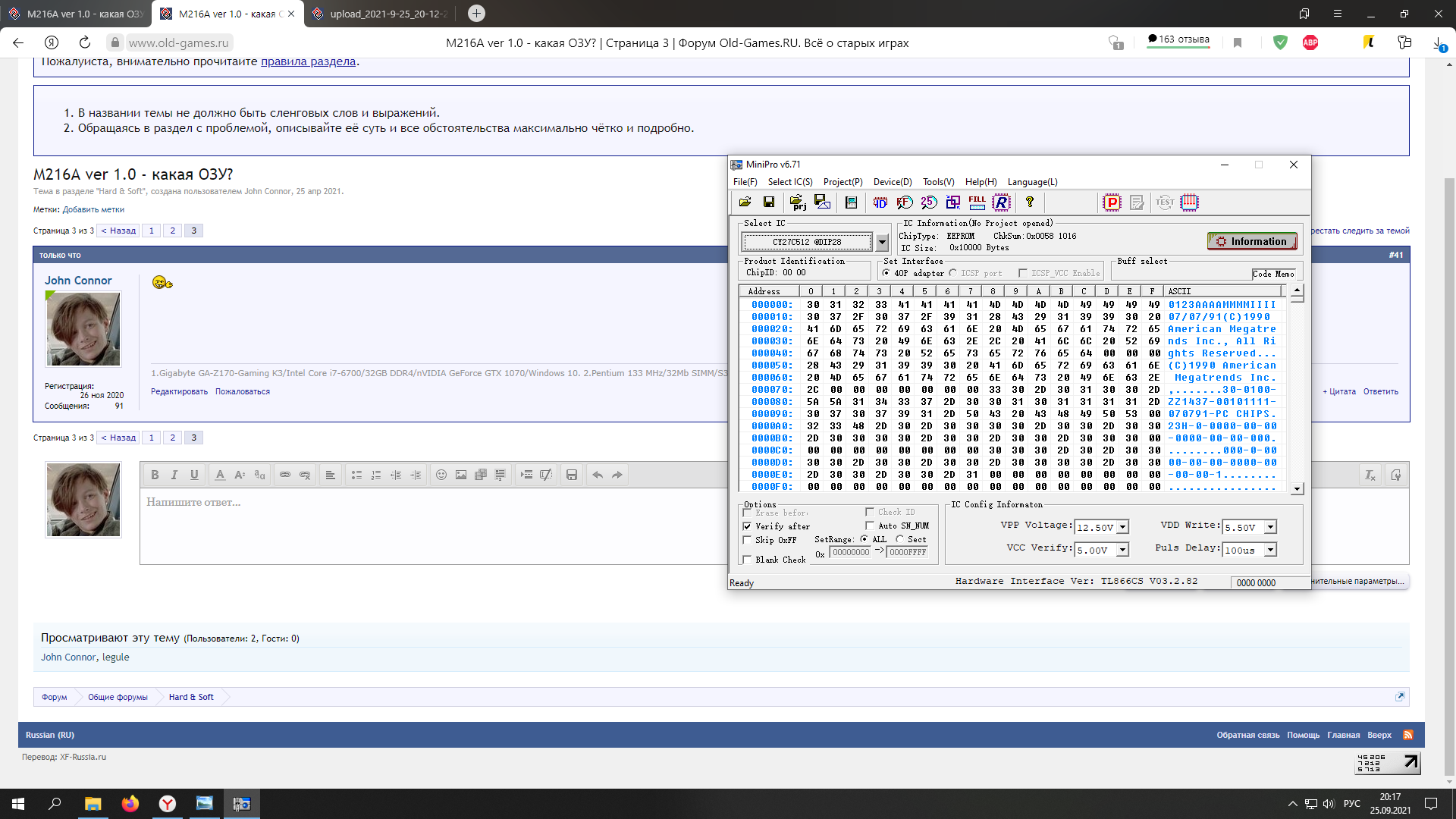Click the read chip ID icon
This screenshot has width=1456, height=819.
point(880,202)
